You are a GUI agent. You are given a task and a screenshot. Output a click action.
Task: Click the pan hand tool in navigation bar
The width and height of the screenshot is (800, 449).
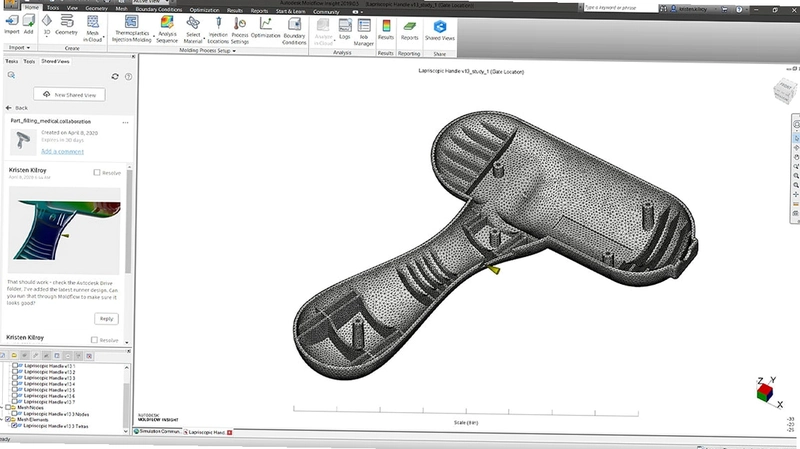point(796,157)
